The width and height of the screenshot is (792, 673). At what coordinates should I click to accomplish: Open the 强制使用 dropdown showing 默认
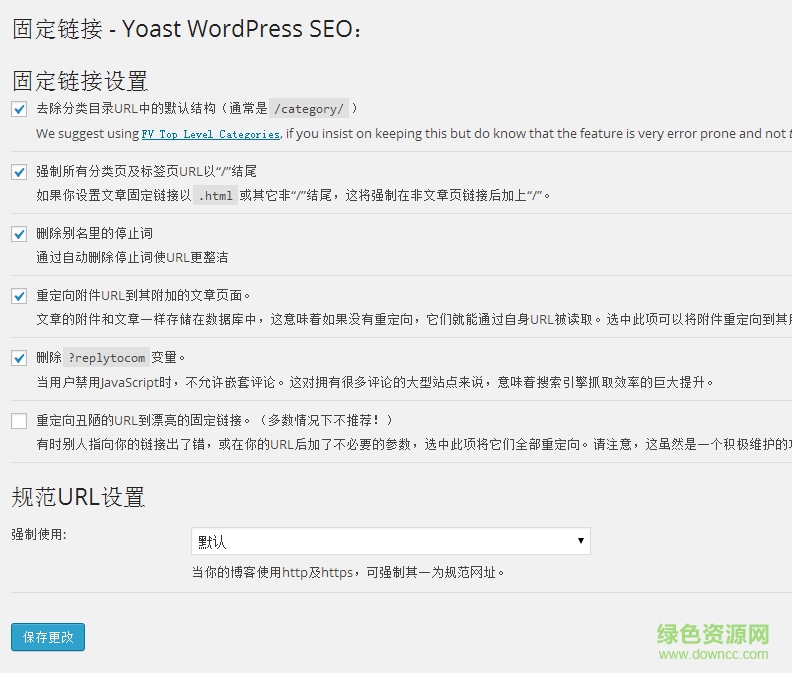point(390,541)
